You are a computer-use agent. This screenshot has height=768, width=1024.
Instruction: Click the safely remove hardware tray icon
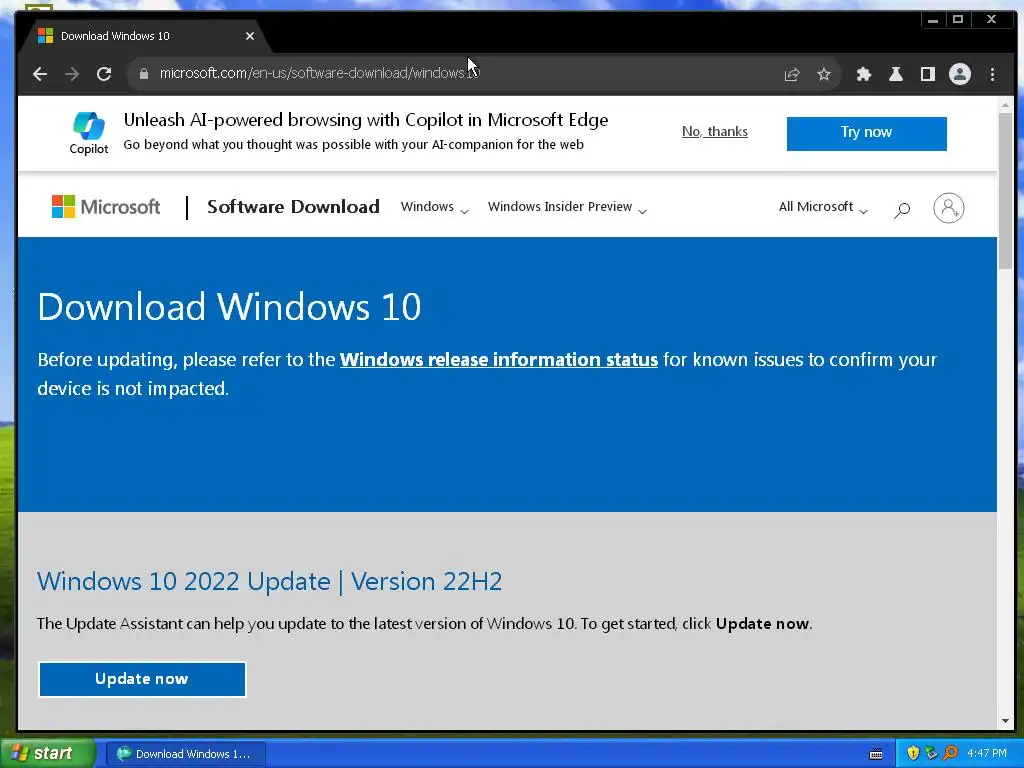click(932, 754)
